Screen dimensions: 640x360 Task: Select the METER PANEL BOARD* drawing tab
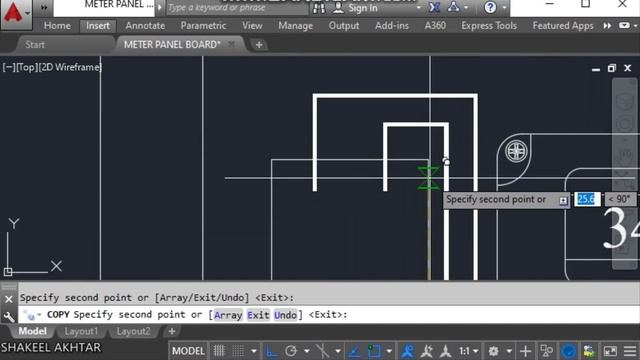pyautogui.click(x=172, y=44)
